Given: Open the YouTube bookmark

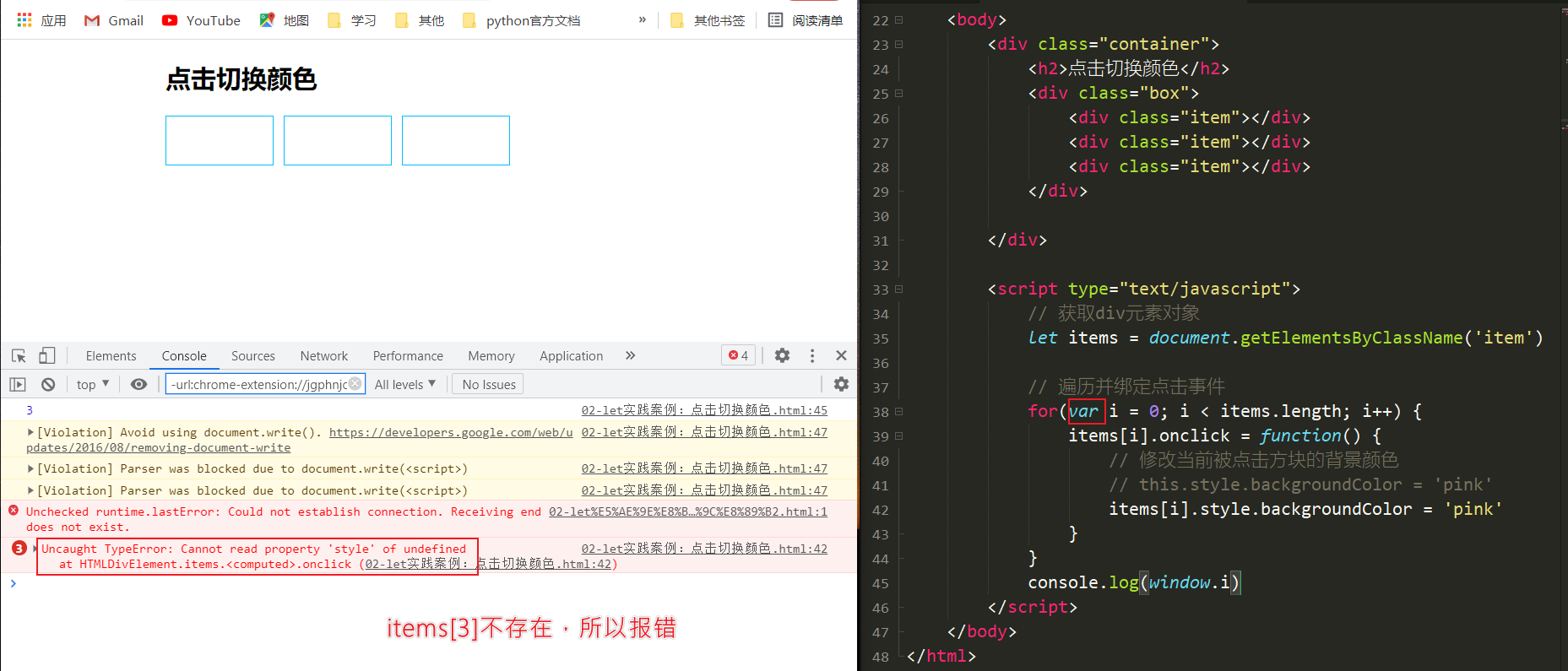Looking at the screenshot, I should [x=201, y=20].
